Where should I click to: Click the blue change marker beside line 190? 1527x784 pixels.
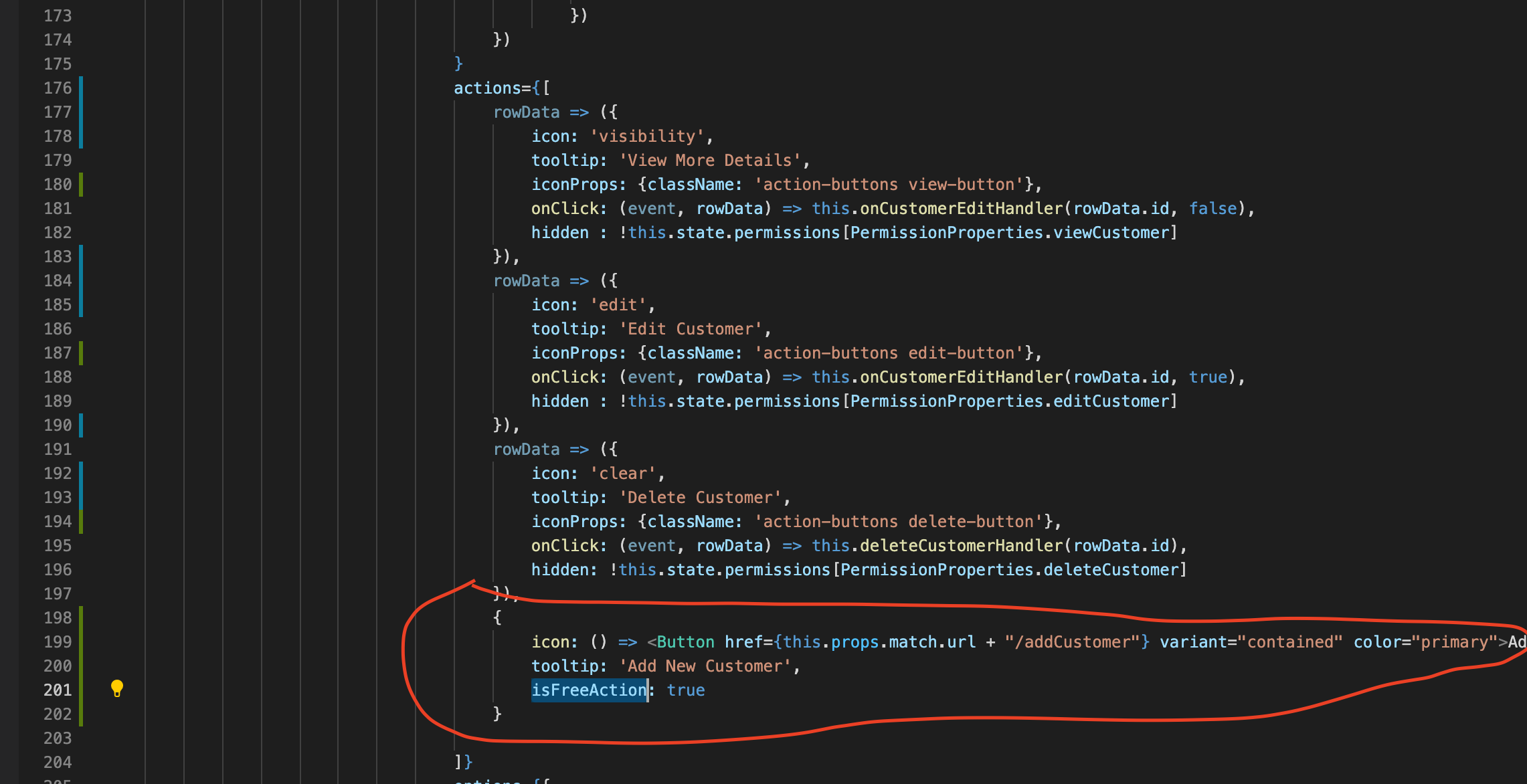coord(81,425)
